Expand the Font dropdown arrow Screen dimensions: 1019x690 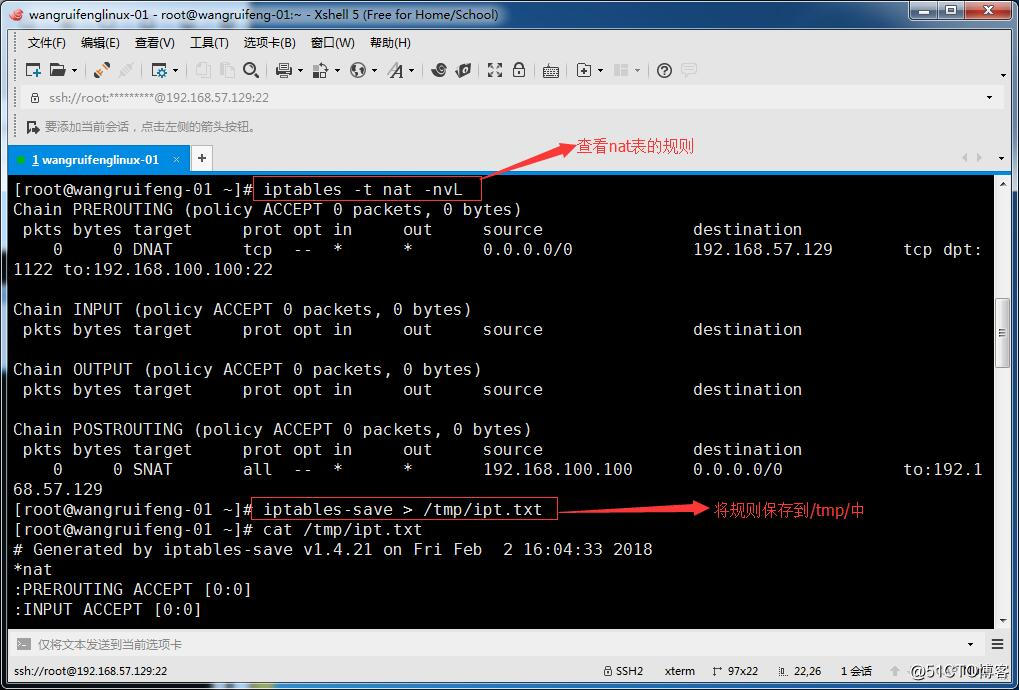pos(412,70)
